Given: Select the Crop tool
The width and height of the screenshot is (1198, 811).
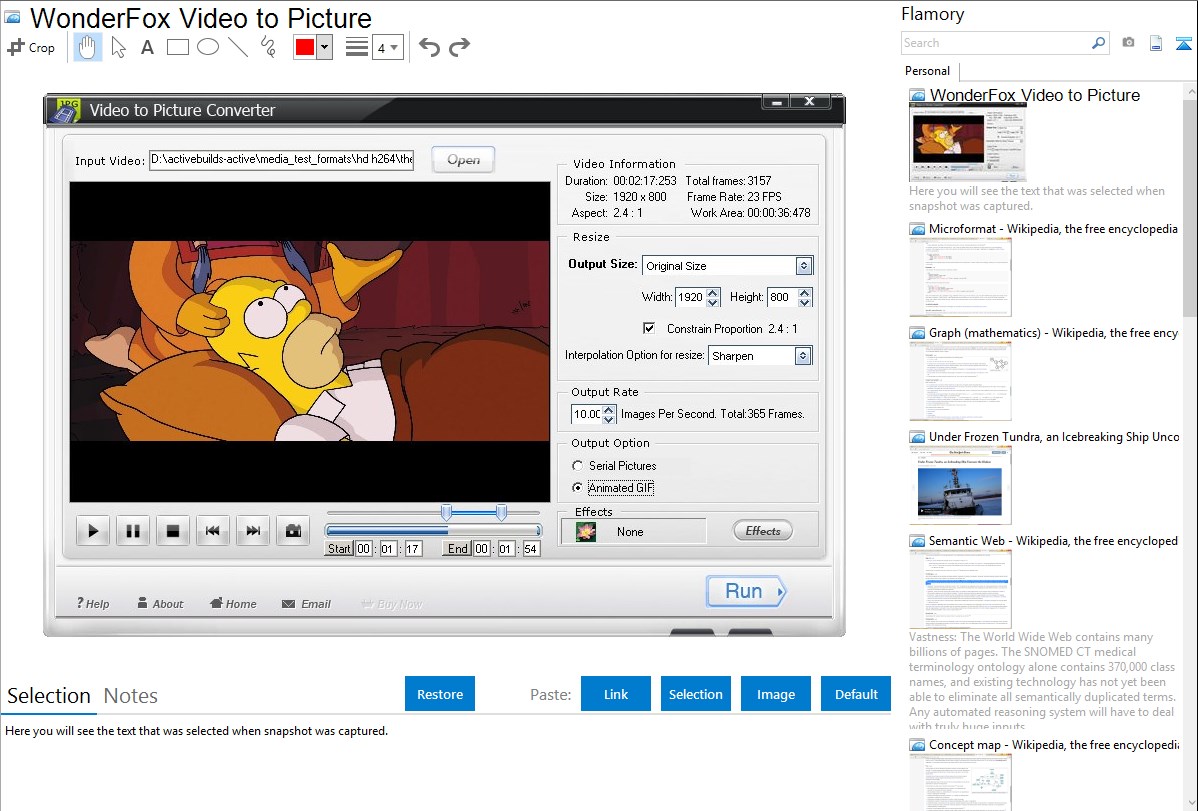Looking at the screenshot, I should pyautogui.click(x=31, y=47).
